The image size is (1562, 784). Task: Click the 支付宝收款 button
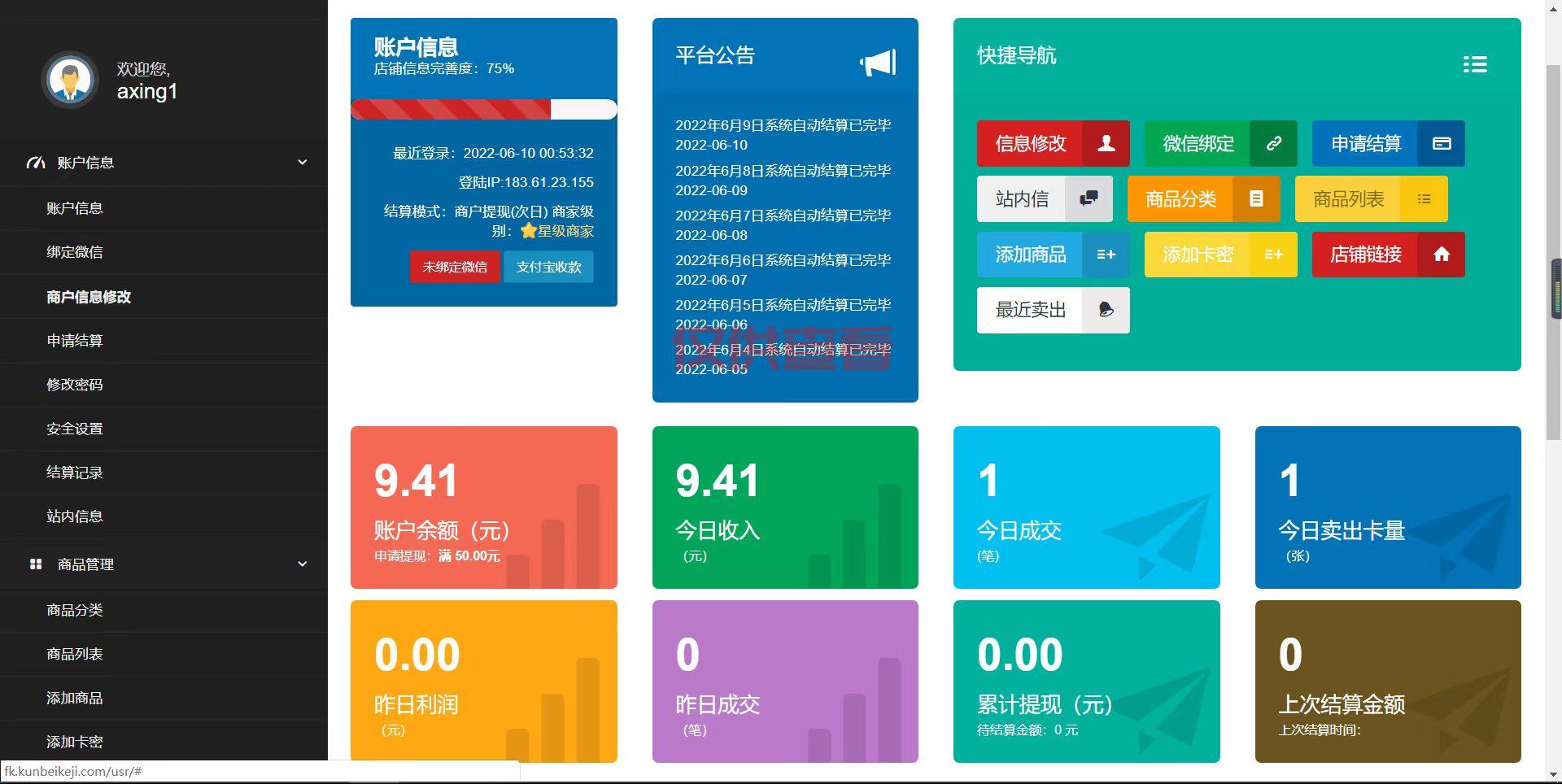548,267
